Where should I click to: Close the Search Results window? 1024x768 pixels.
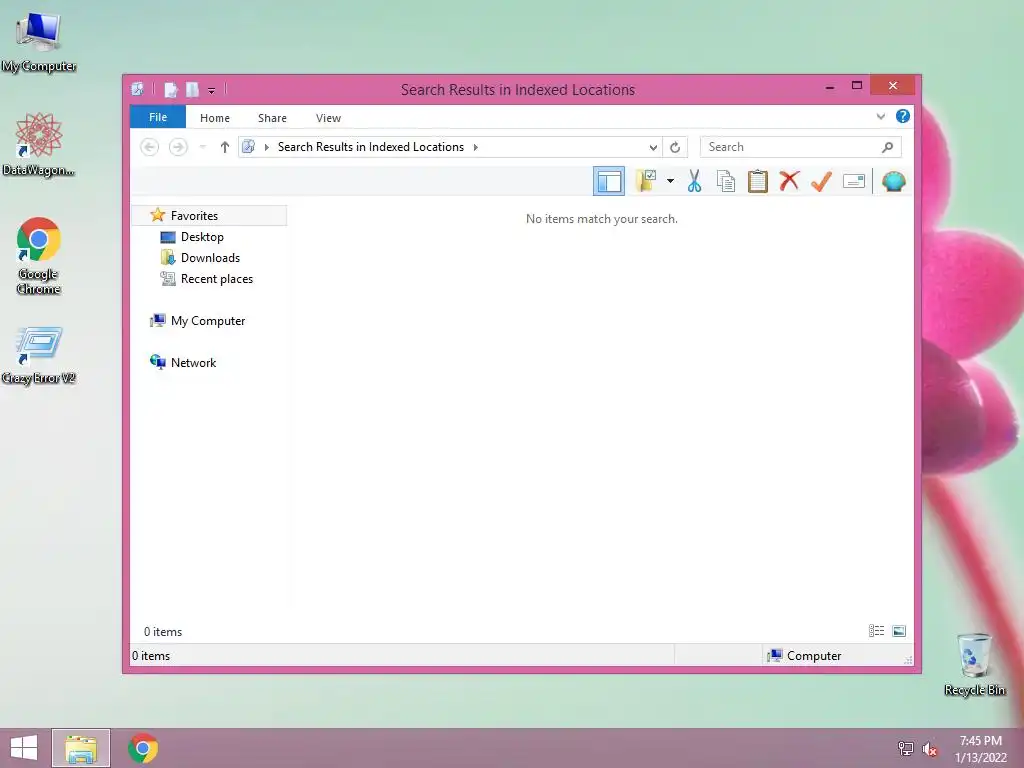click(893, 86)
